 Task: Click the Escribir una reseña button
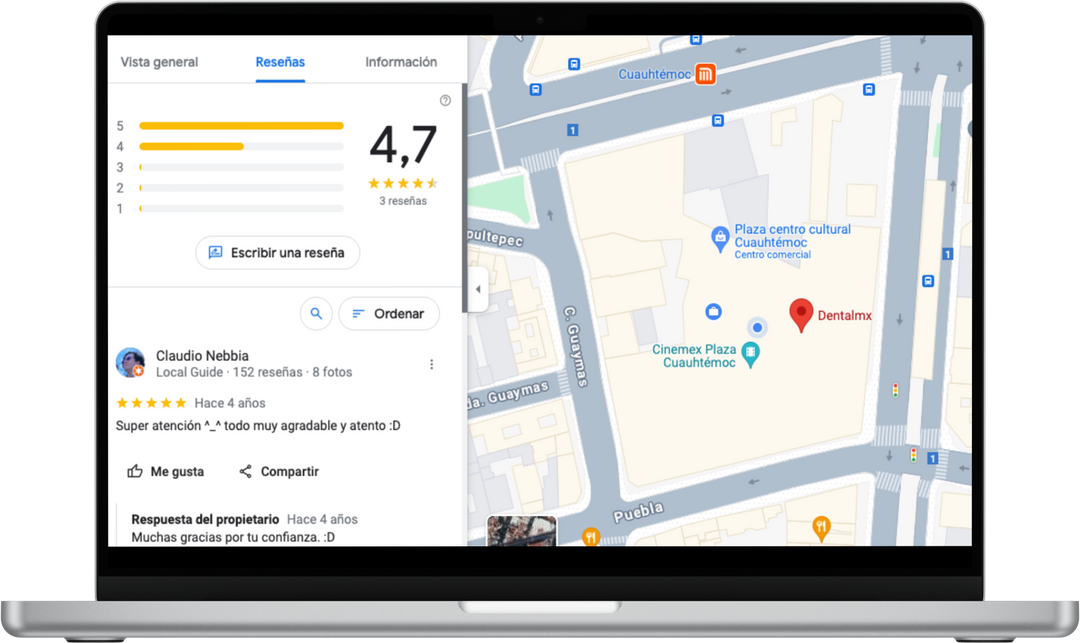tap(278, 253)
